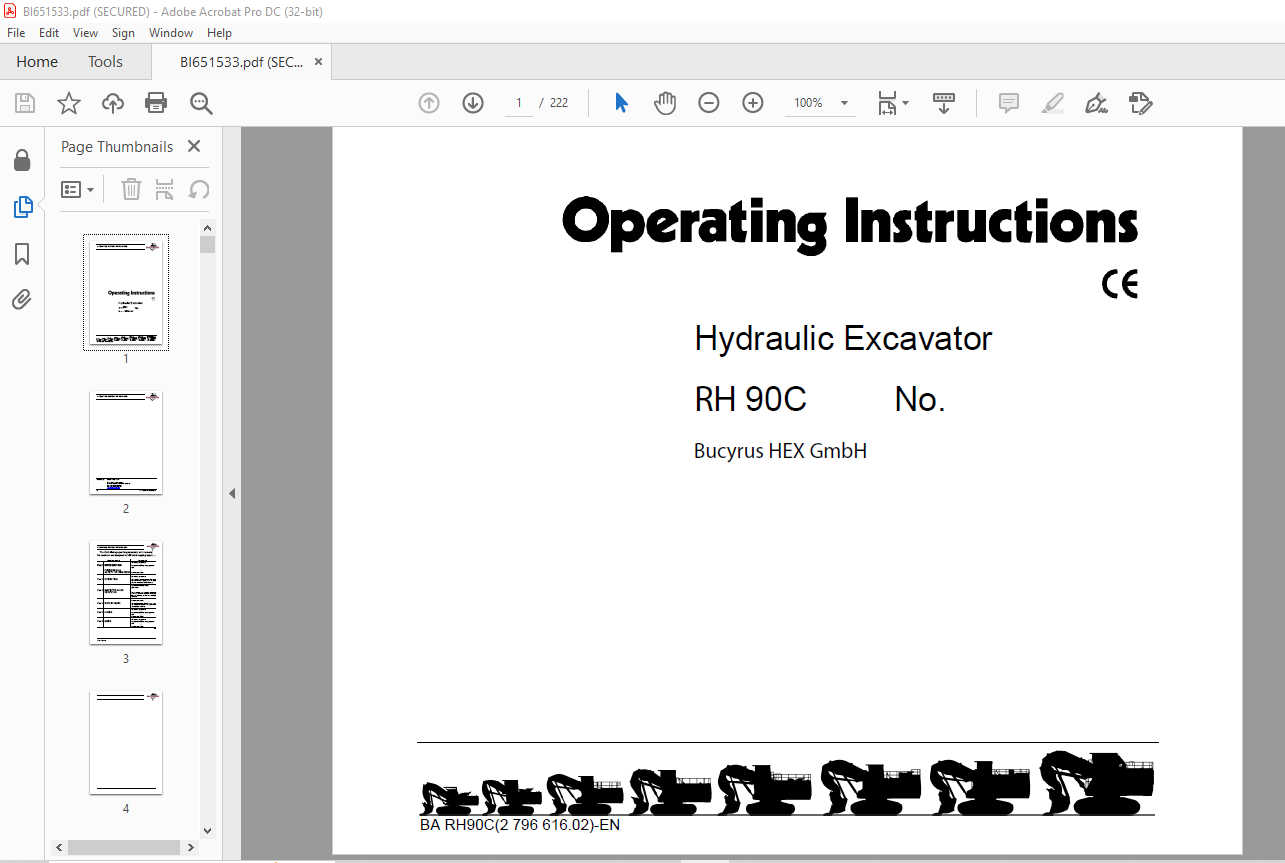Image resolution: width=1285 pixels, height=863 pixels.
Task: Add a comment sticky note
Action: pos(1009,103)
